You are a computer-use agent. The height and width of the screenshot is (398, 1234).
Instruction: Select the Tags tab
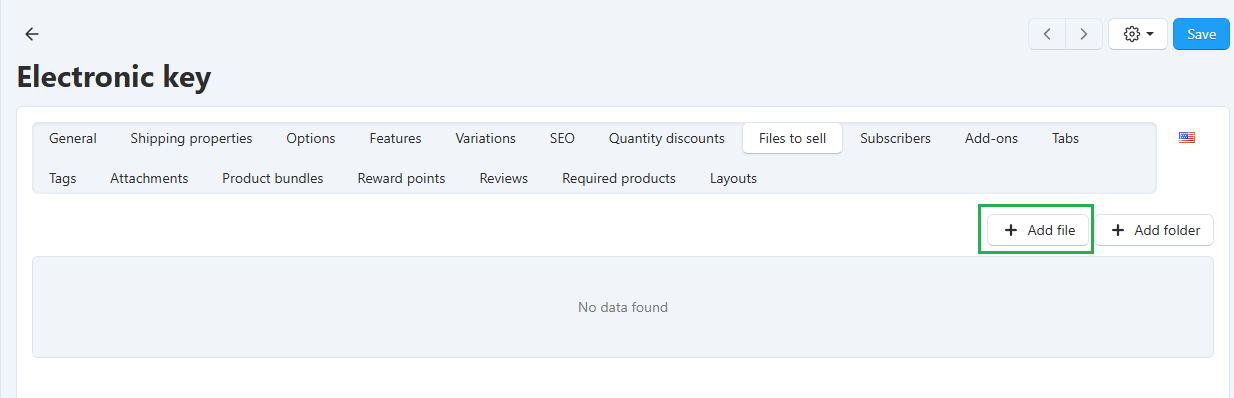point(63,178)
